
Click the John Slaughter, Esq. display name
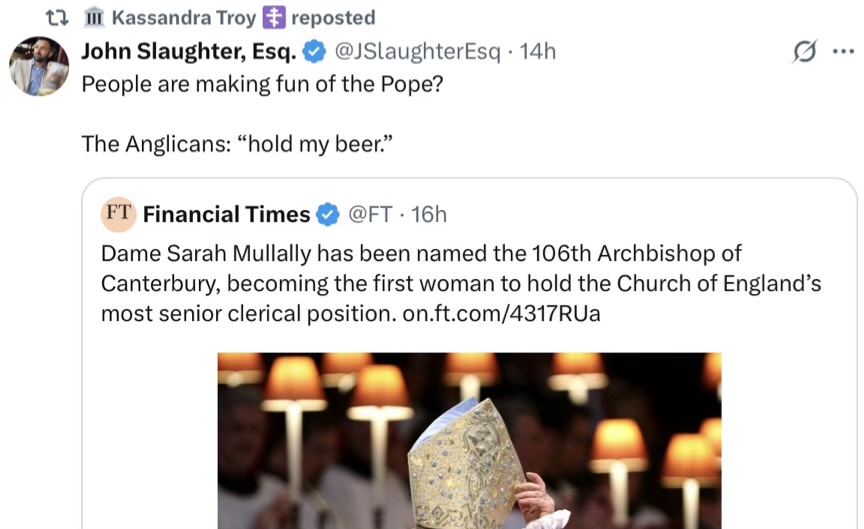tap(188, 51)
